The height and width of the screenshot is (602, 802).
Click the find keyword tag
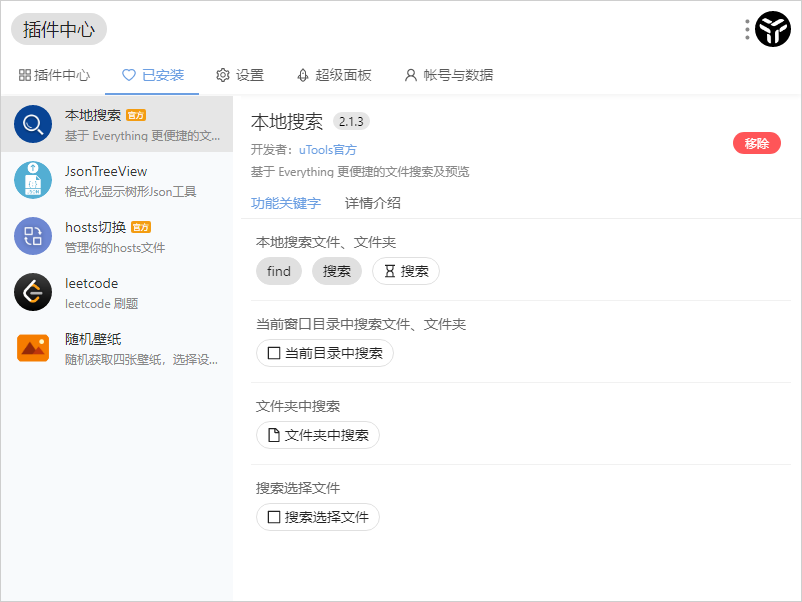point(279,271)
